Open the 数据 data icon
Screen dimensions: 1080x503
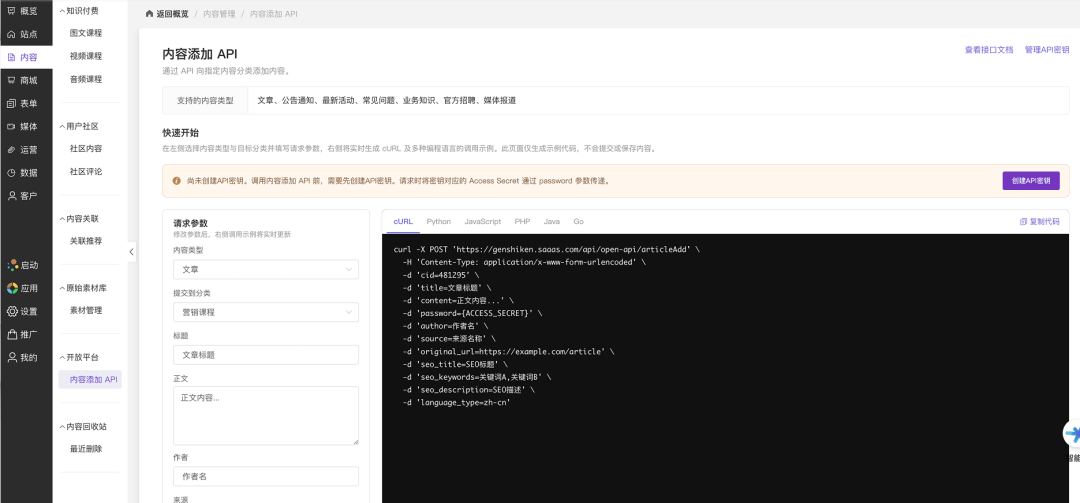pyautogui.click(x=12, y=172)
